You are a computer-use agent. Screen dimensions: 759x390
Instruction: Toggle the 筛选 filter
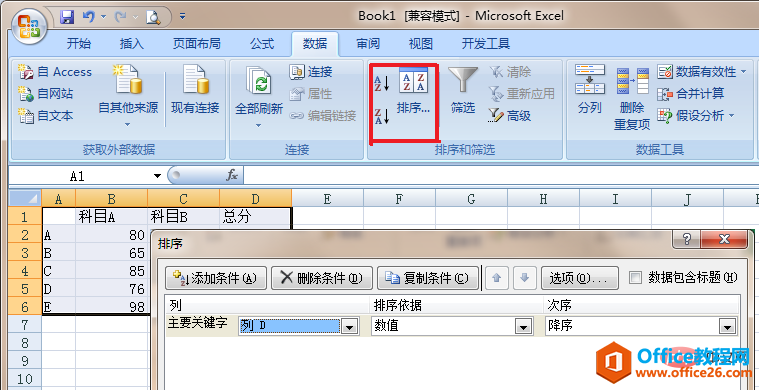pos(463,90)
